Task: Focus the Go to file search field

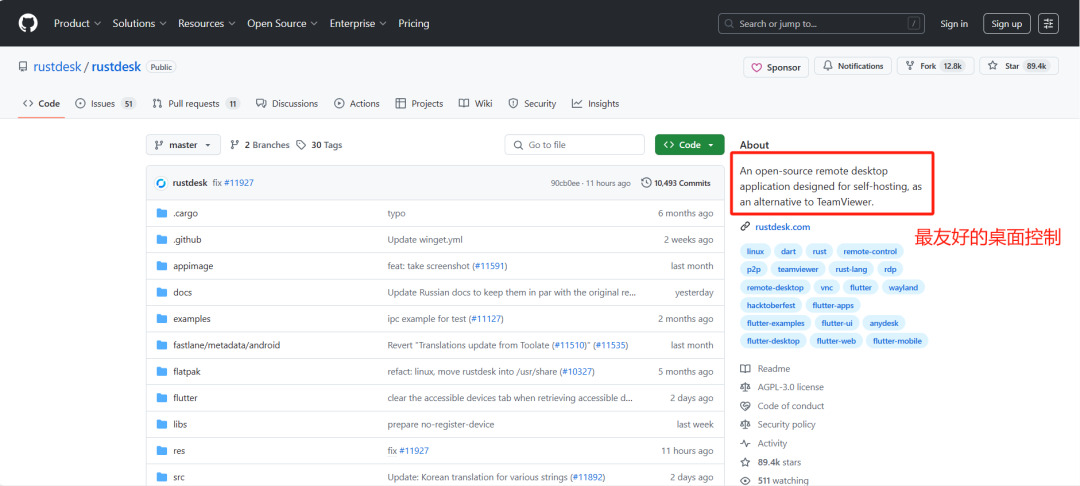Action: pyautogui.click(x=574, y=145)
